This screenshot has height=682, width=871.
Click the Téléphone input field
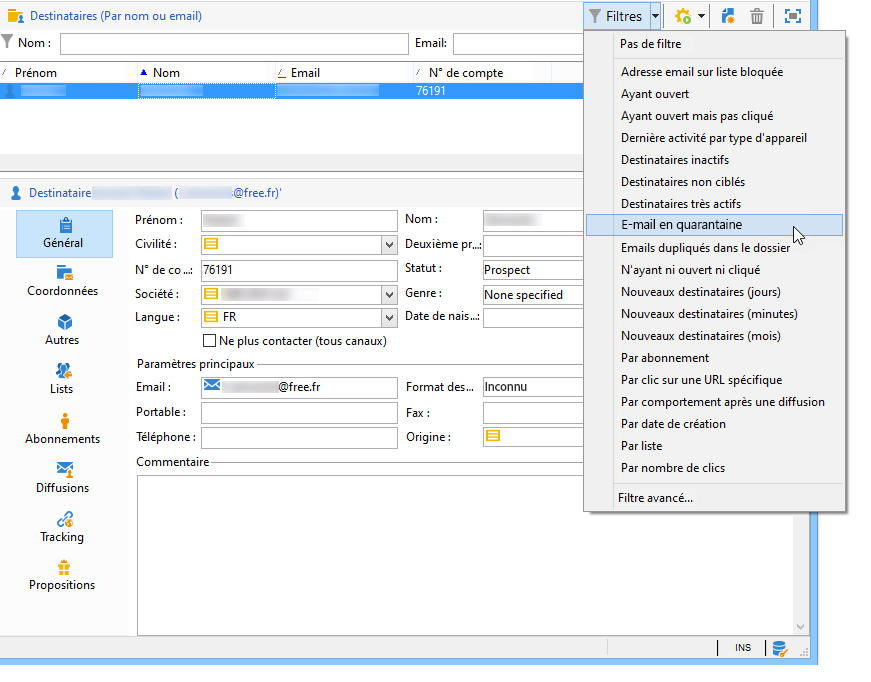(x=299, y=438)
